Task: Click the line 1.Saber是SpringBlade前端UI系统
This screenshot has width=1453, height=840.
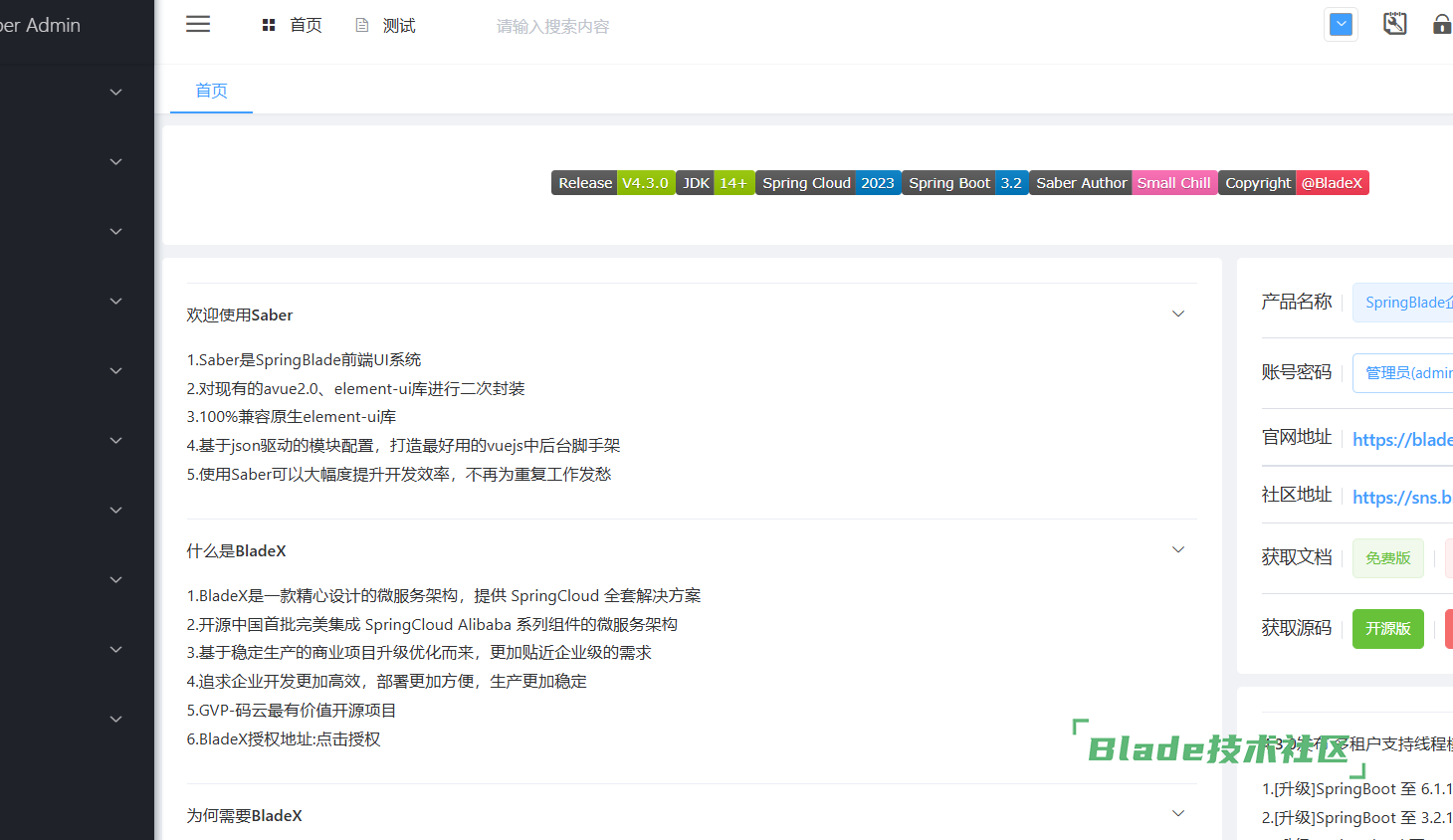Action: pyautogui.click(x=304, y=360)
